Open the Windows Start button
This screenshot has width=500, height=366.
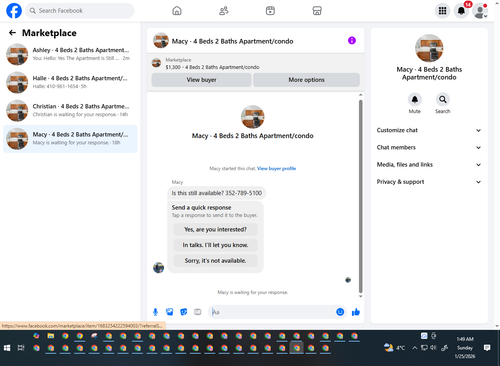7,348
